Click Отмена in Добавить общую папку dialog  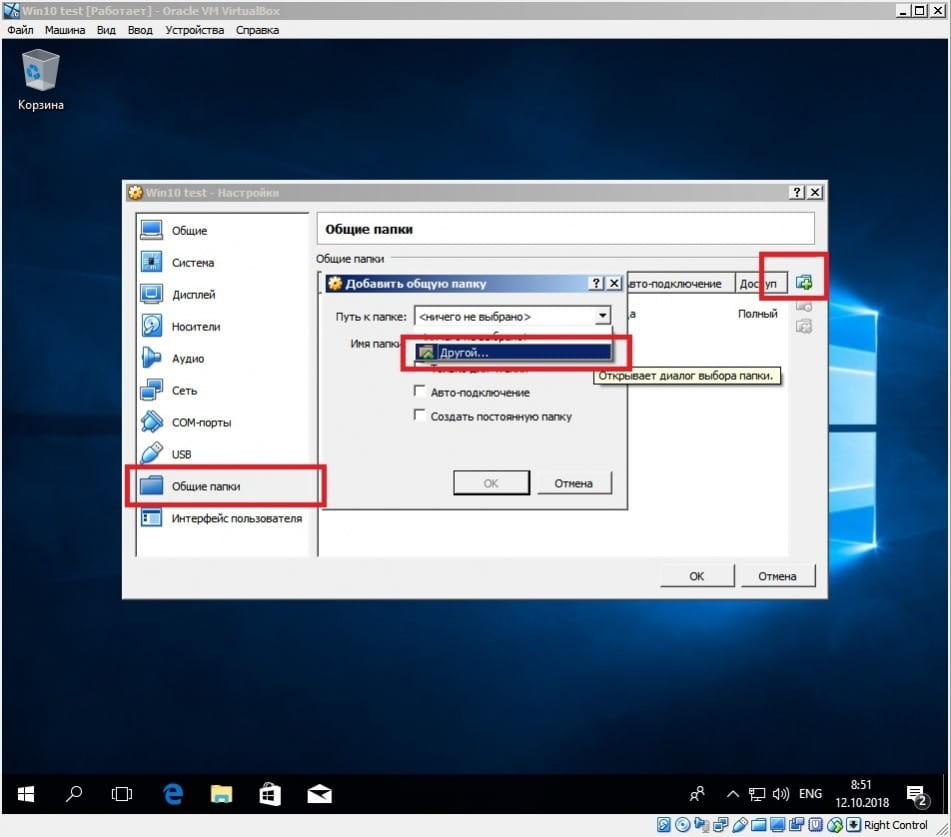pyautogui.click(x=574, y=483)
